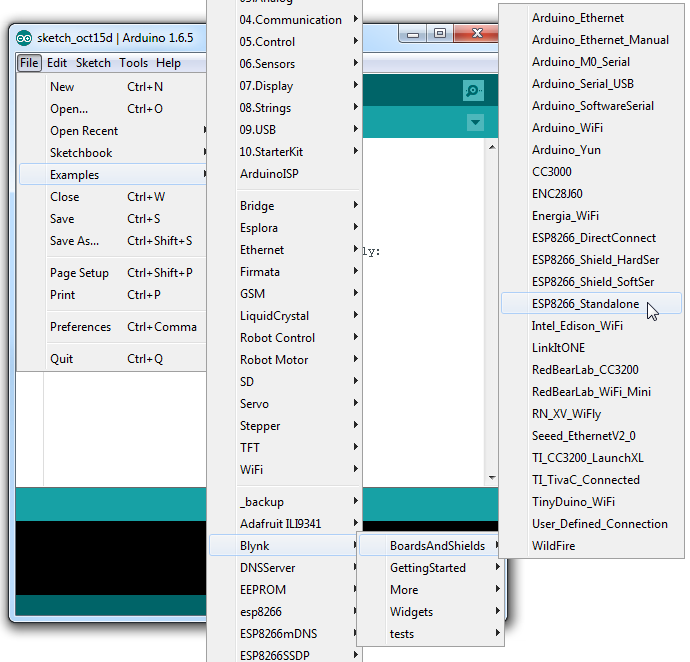Viewport: 690px width, 662px height.
Task: Expand the Ethernet library examples
Action: pyautogui.click(x=285, y=250)
